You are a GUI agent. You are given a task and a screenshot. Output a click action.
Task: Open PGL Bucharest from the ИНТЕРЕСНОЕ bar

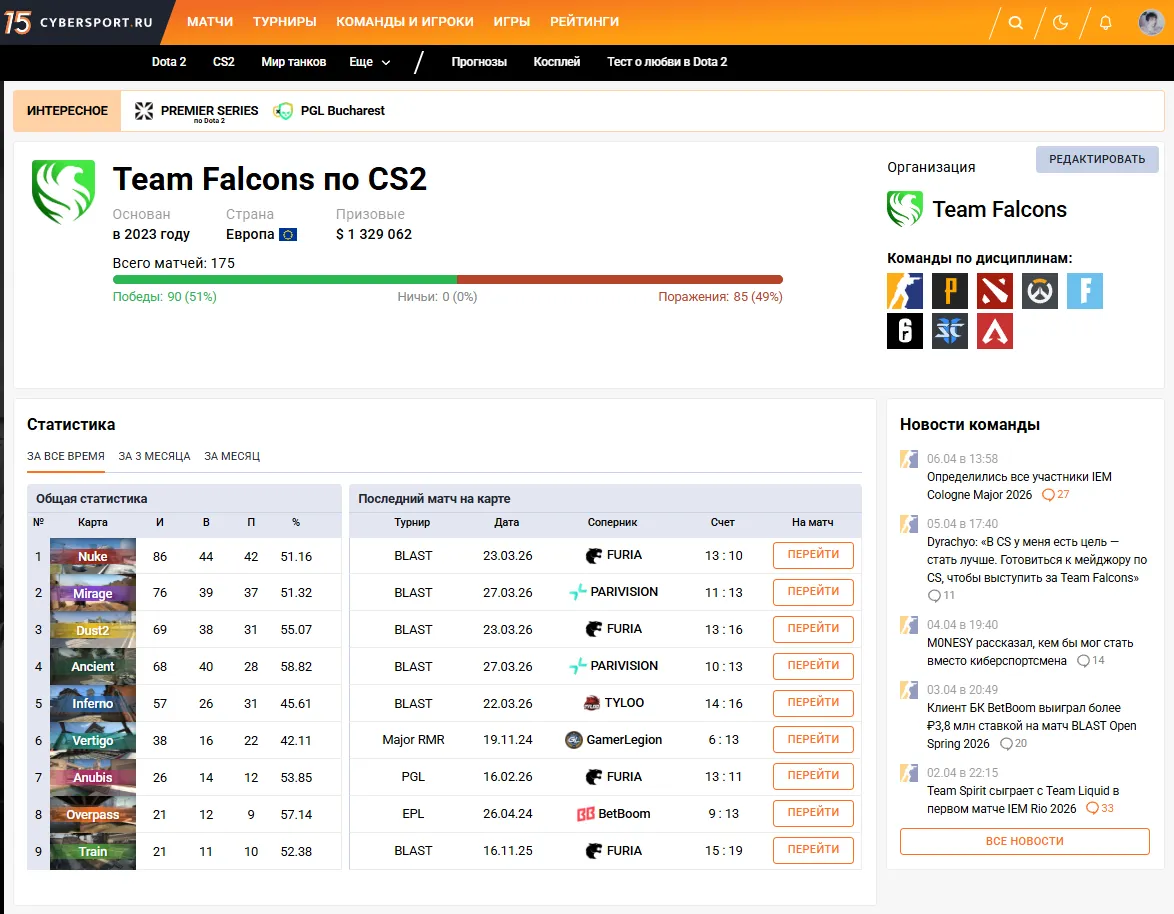(x=329, y=111)
